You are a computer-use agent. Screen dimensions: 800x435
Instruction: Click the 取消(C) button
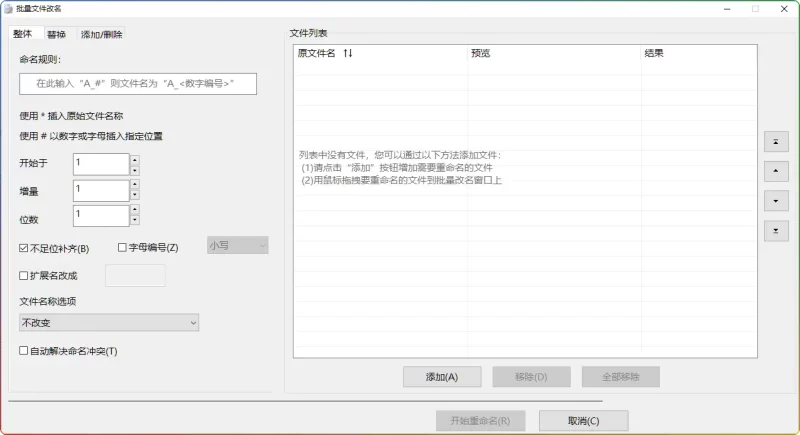click(584, 421)
